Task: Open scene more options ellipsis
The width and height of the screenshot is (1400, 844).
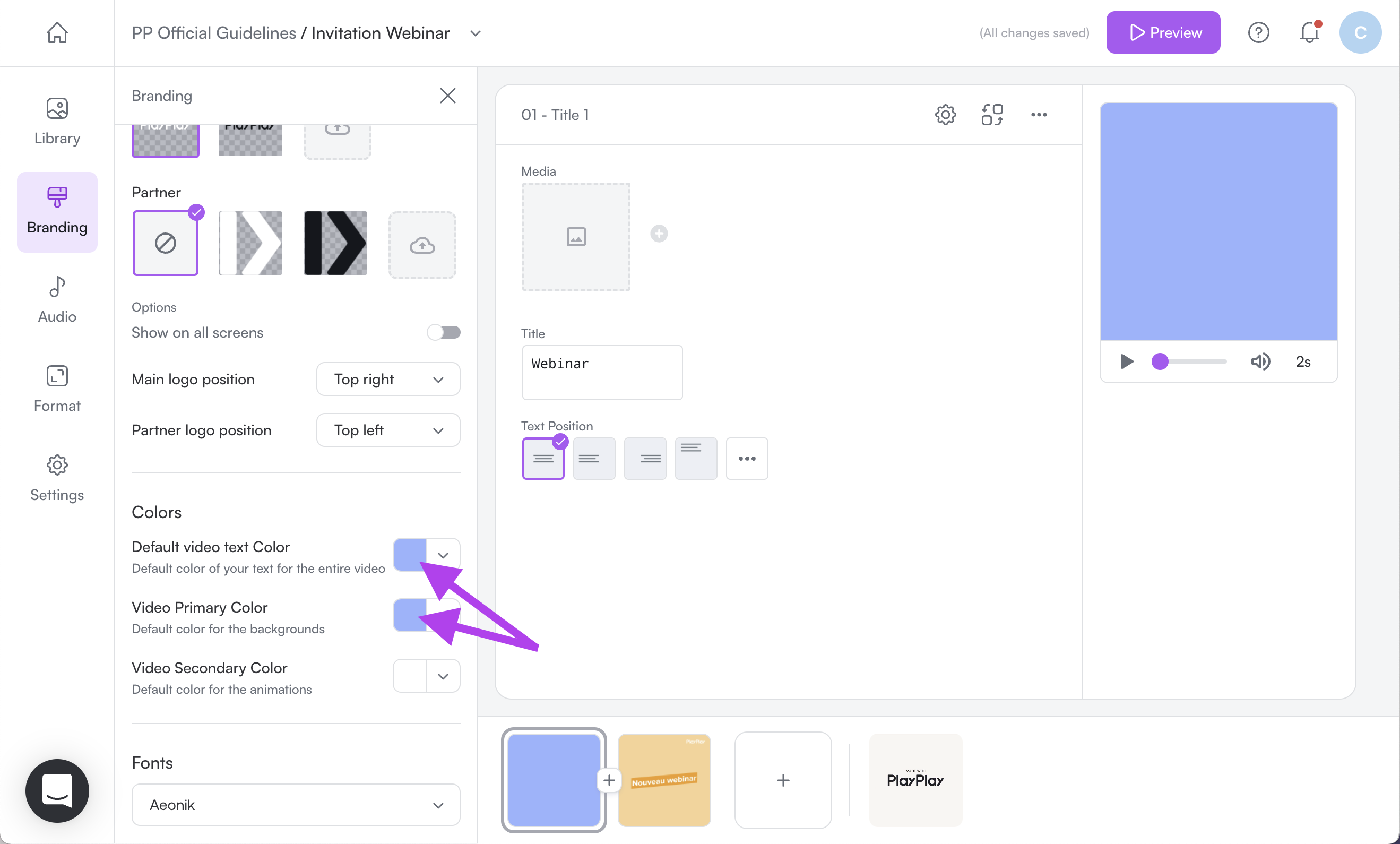Action: (1039, 115)
